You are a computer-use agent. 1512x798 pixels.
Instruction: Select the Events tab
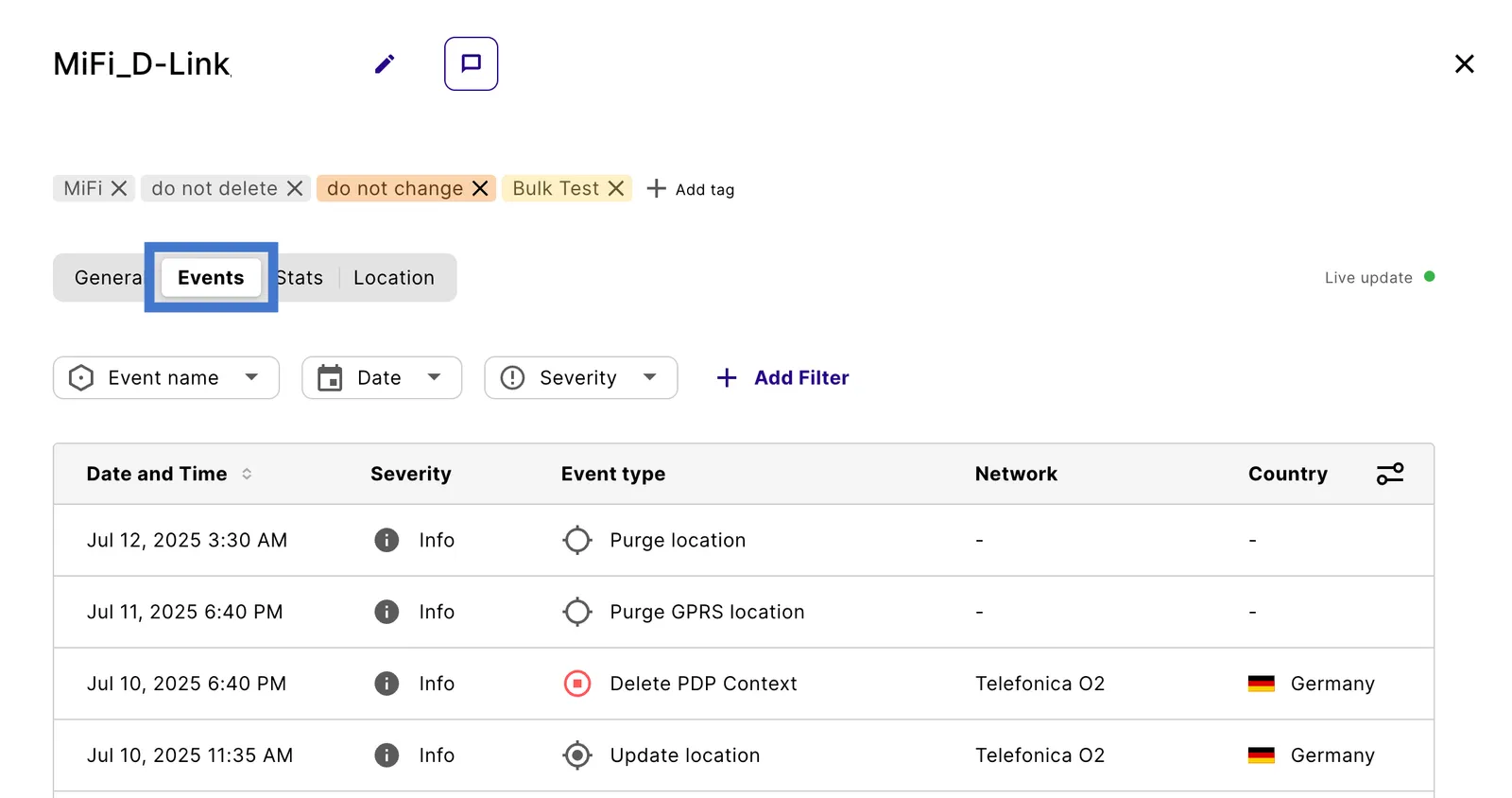[x=211, y=278]
